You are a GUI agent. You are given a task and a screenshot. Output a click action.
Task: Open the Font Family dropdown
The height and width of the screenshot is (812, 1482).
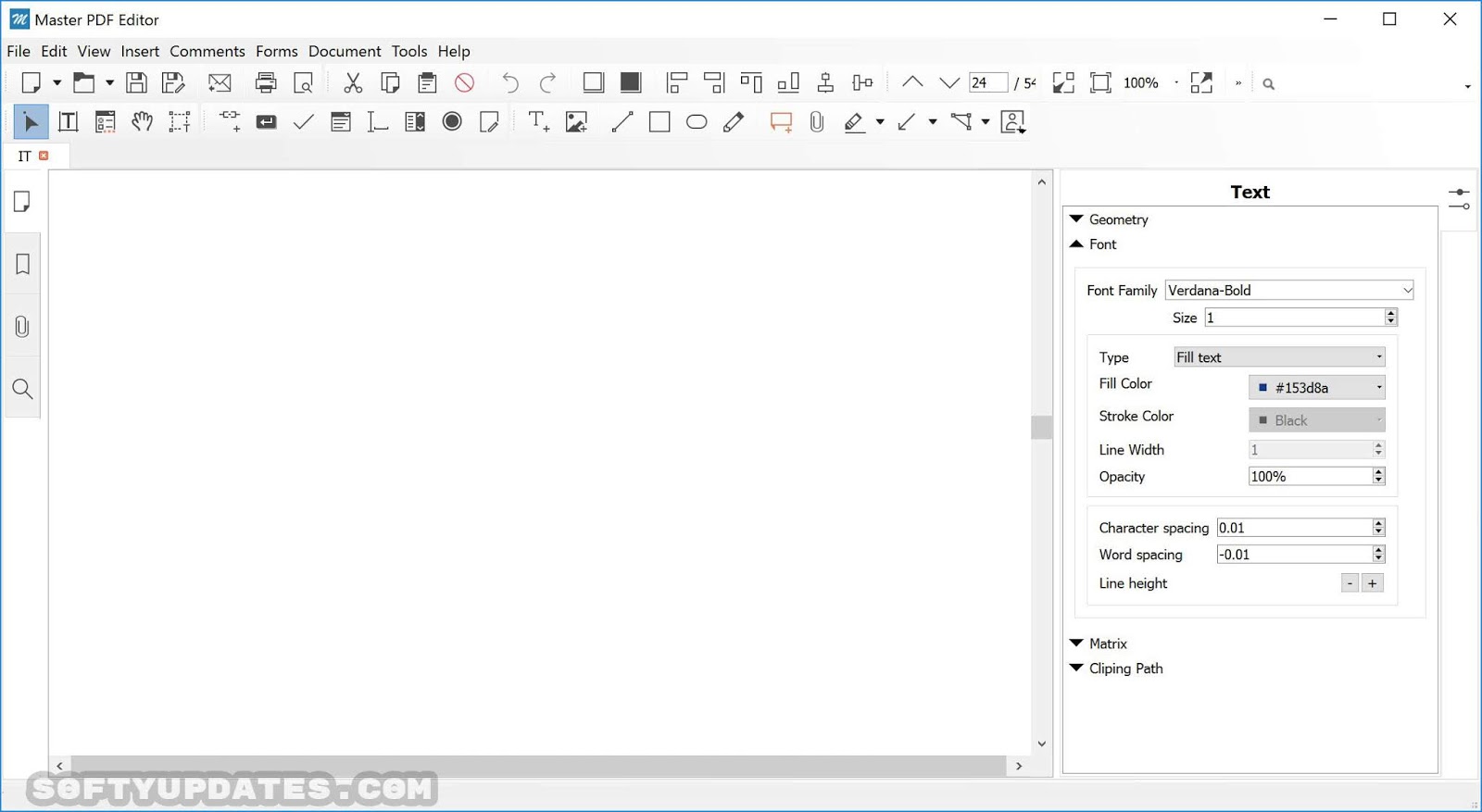click(1289, 290)
